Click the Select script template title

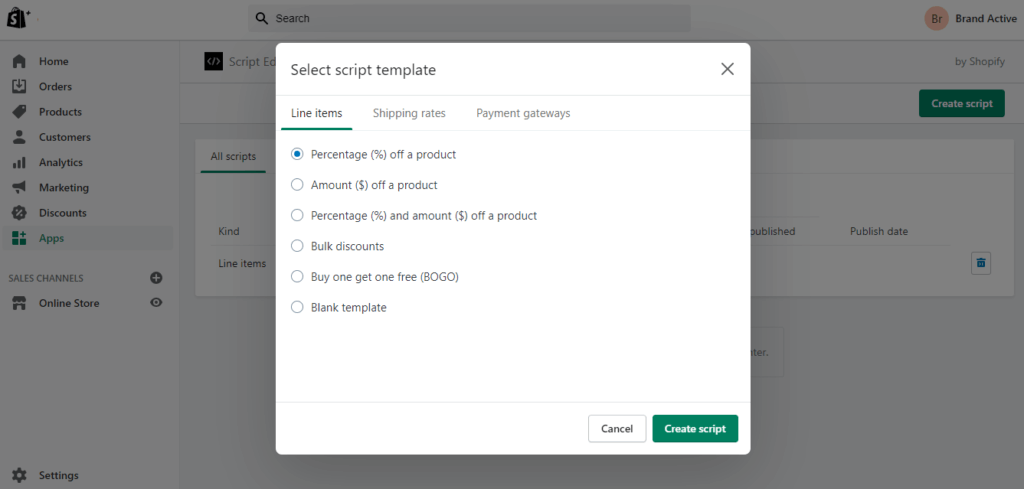pyautogui.click(x=363, y=70)
